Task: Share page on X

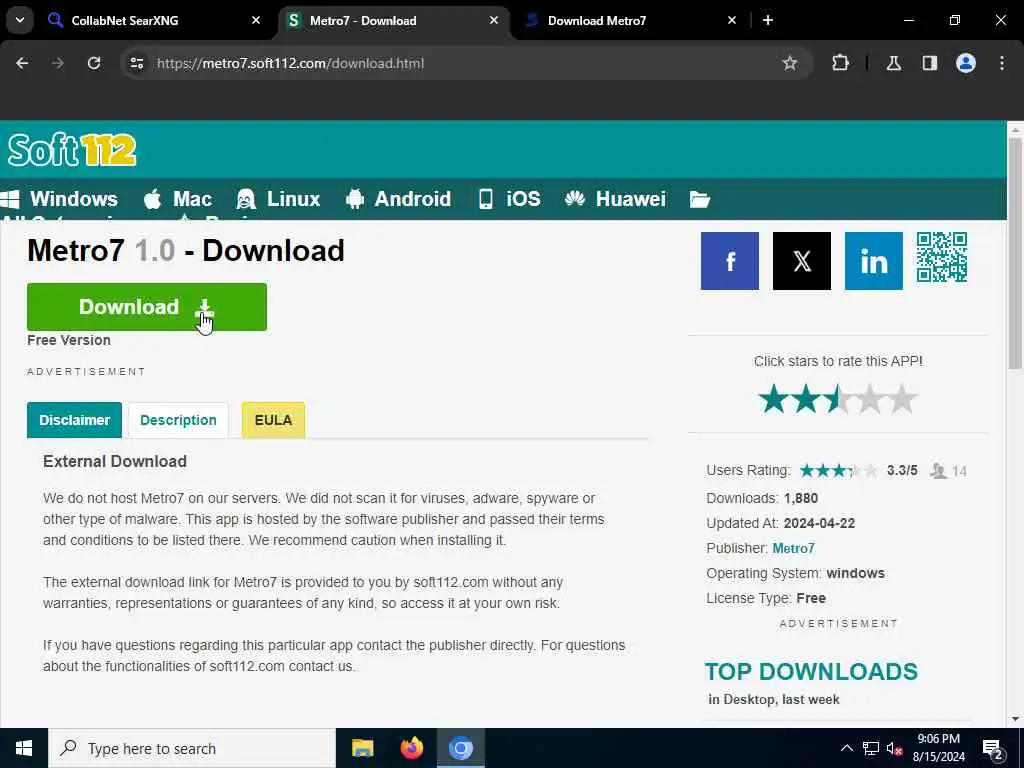Action: coord(801,261)
